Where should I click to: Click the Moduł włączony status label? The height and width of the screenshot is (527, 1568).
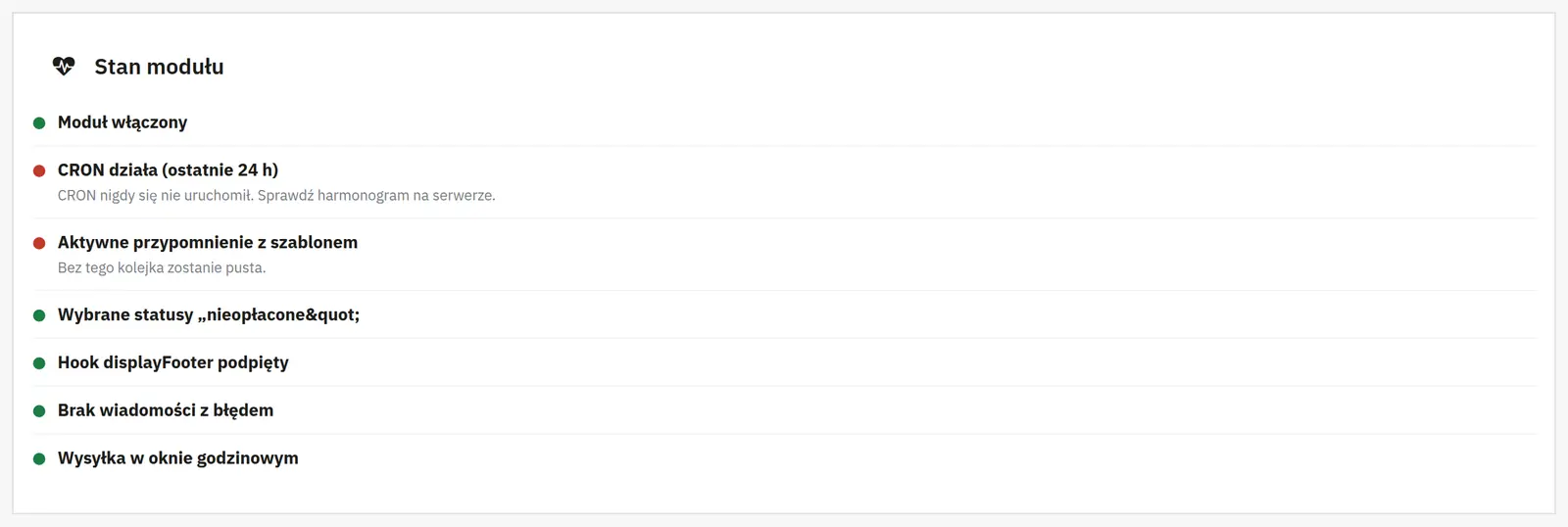[x=122, y=122]
